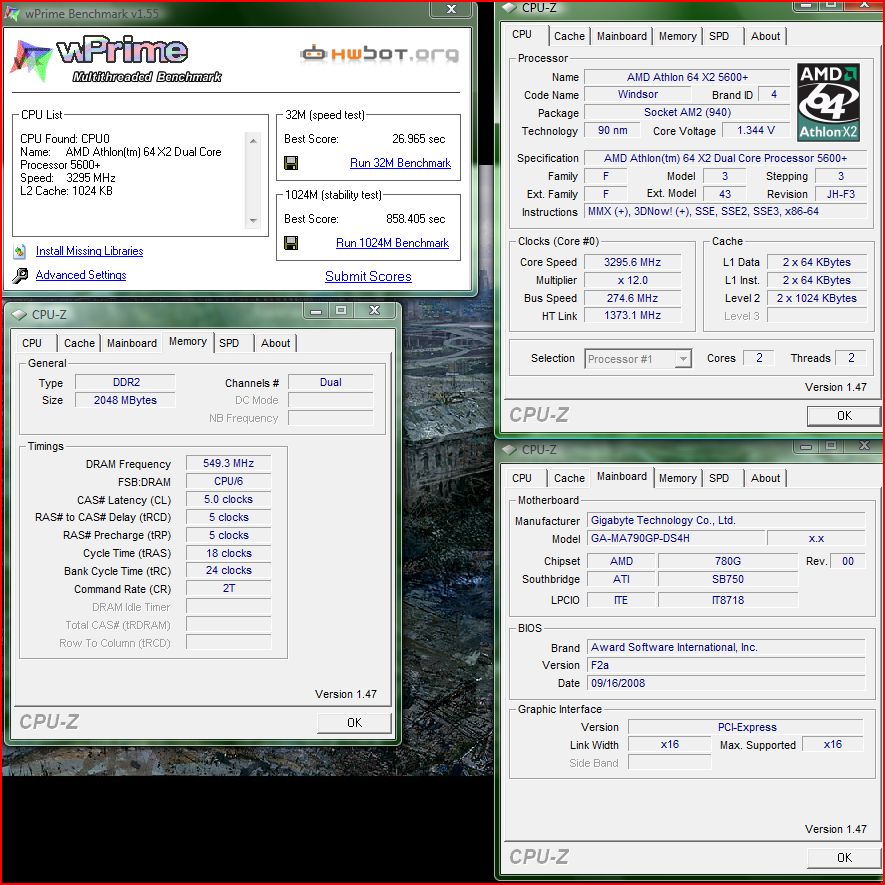This screenshot has height=885, width=885.
Task: Click the Channels # Dual value
Action: coord(330,383)
